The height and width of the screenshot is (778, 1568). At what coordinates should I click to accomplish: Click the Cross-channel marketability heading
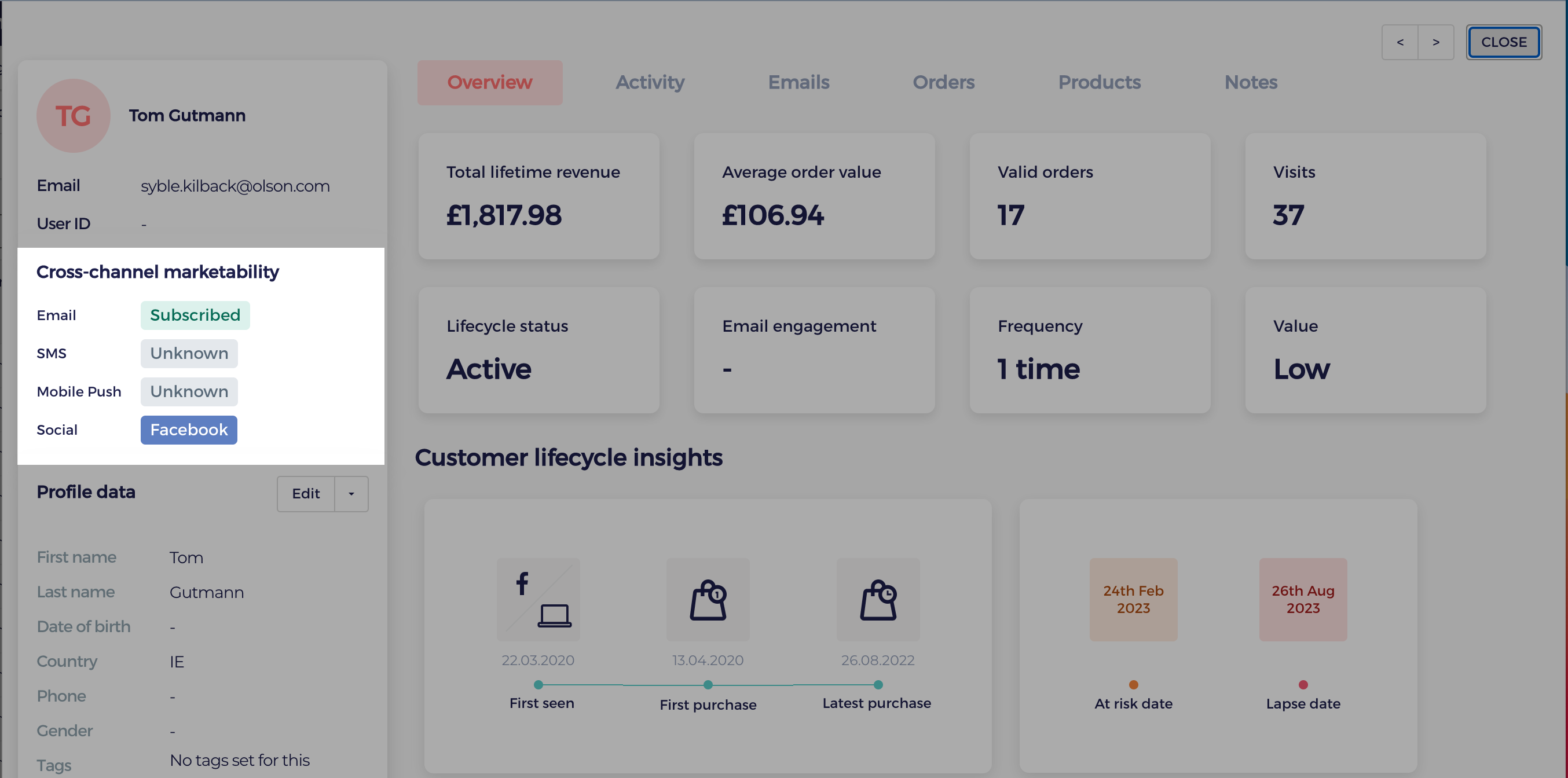pos(157,272)
